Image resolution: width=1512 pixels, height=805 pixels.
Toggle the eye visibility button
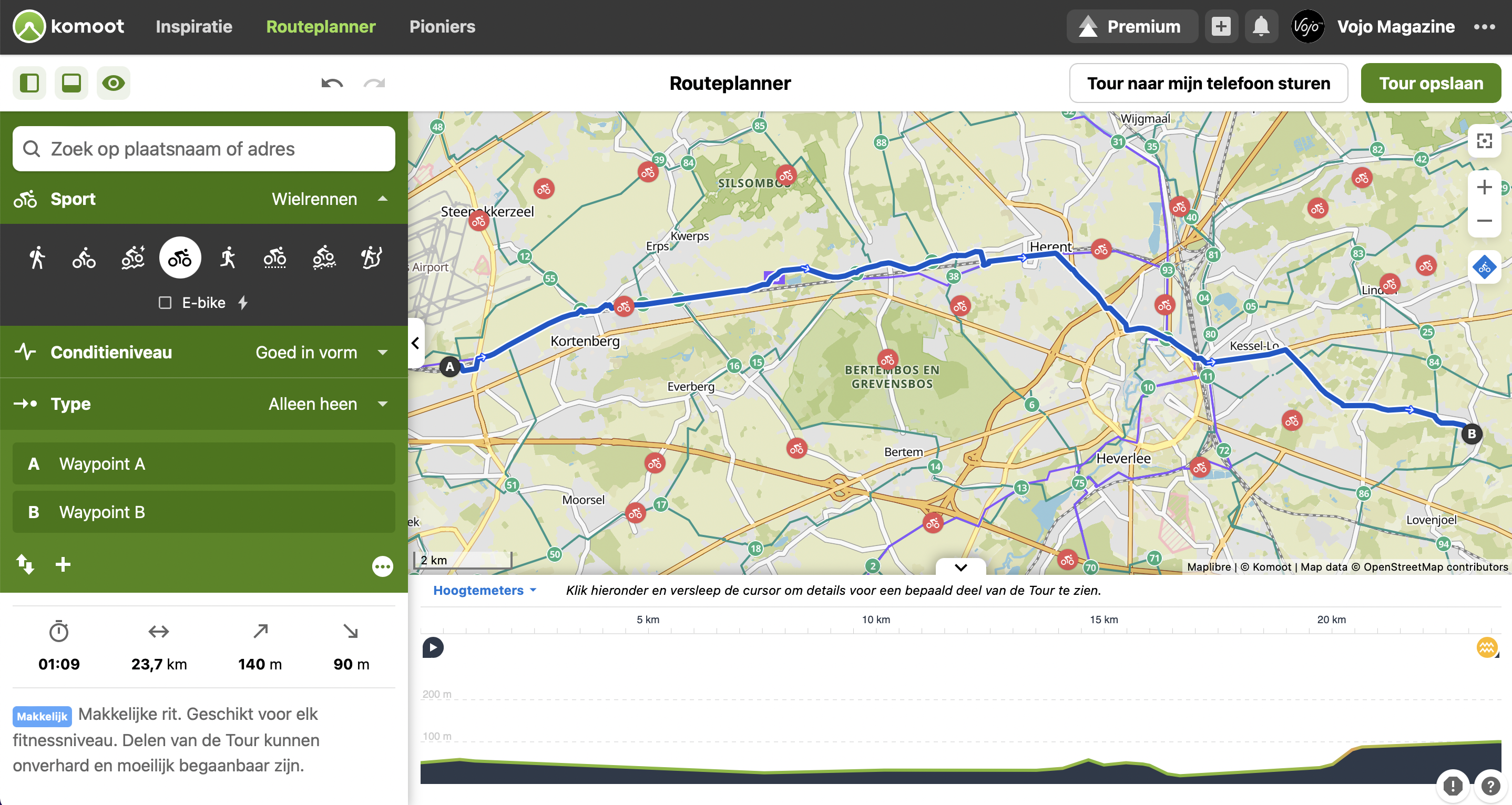(x=113, y=82)
